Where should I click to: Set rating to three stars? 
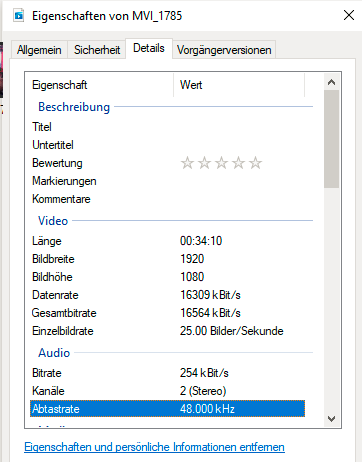(221, 163)
